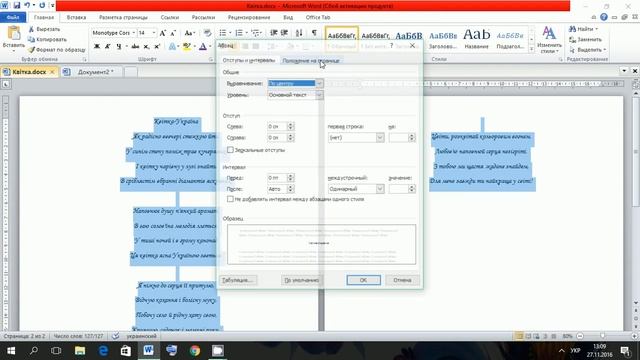Click the По умолчанию button
This screenshot has height=360, width=640.
302,280
